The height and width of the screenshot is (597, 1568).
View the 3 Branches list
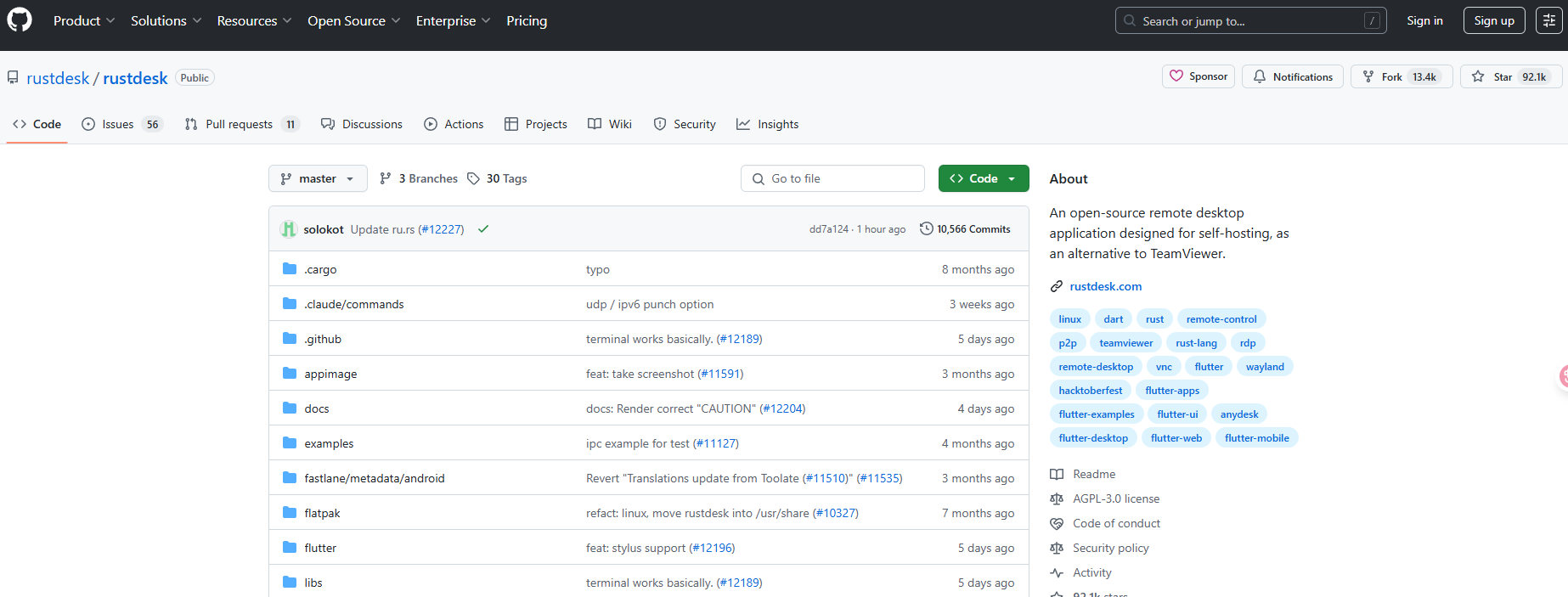419,178
